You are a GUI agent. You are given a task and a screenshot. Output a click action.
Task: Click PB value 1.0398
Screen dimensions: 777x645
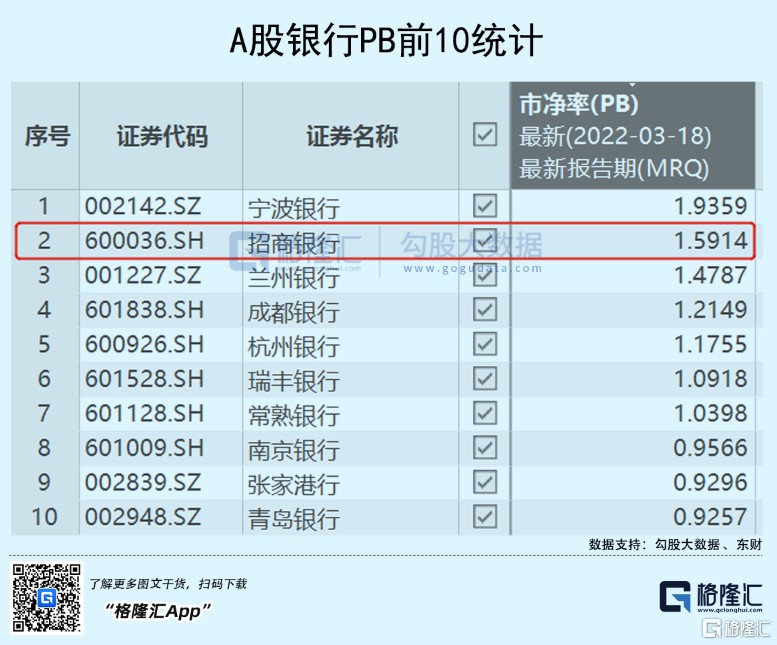point(711,414)
